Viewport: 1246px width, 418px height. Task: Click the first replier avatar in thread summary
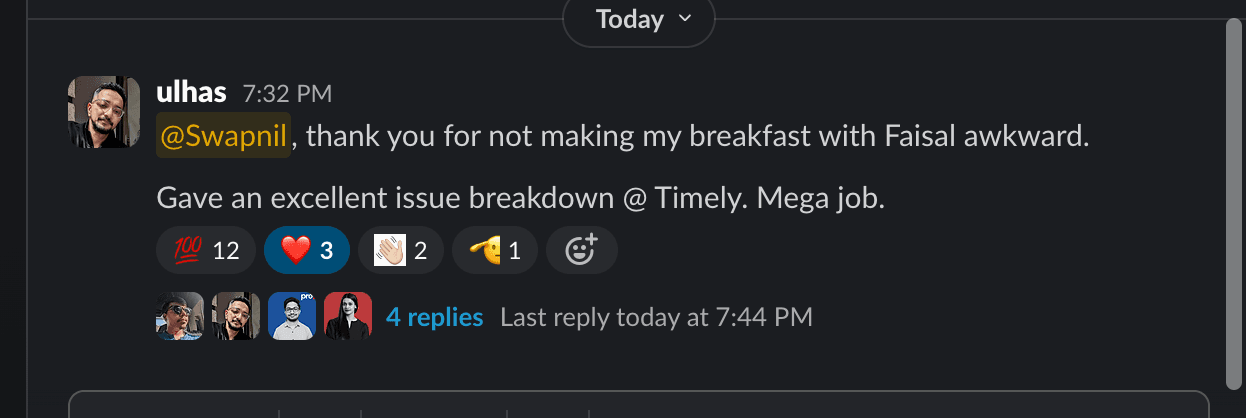(x=180, y=317)
